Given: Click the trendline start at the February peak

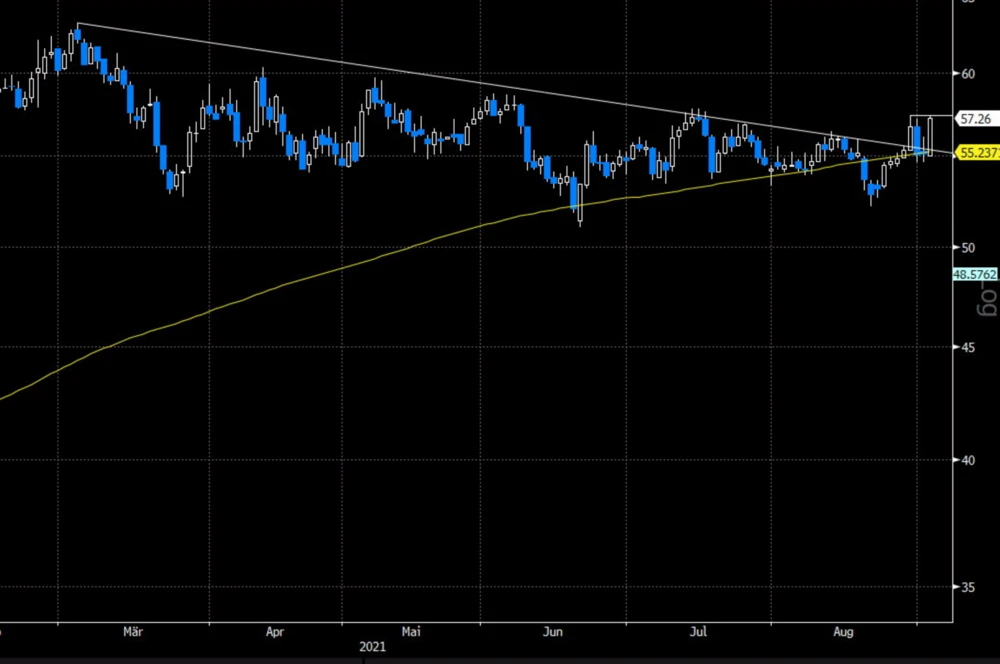Looking at the screenshot, I should (x=77, y=24).
